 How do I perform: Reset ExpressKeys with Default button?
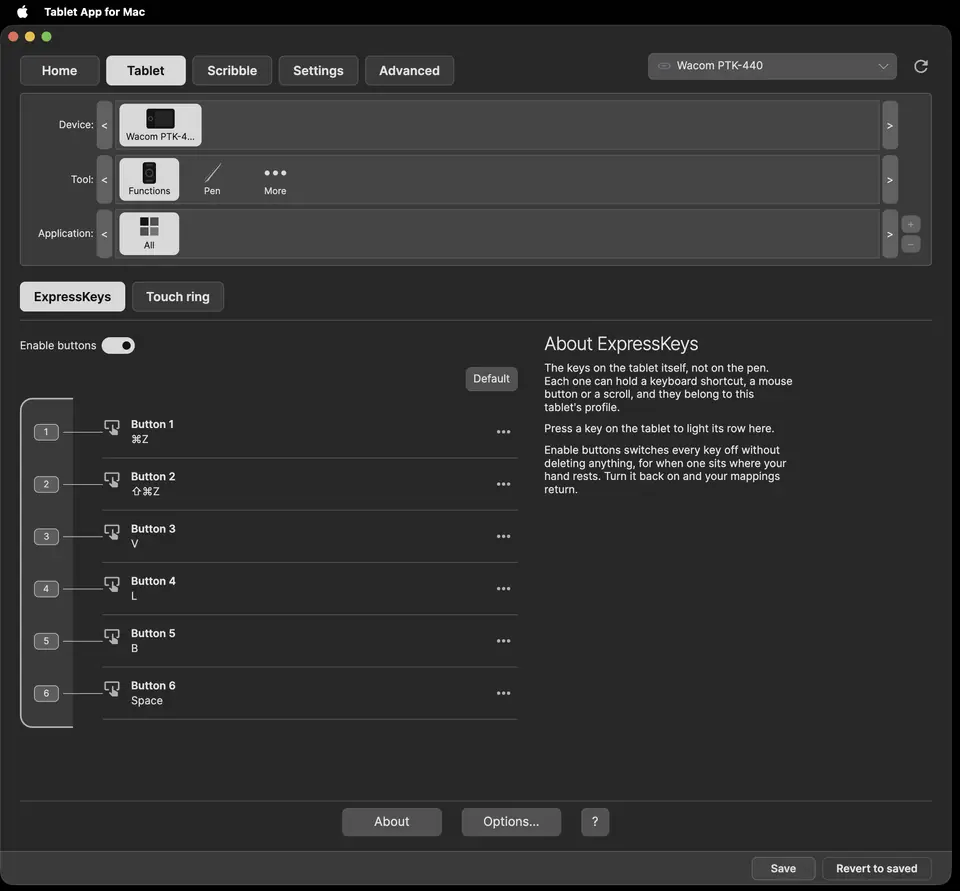click(491, 378)
